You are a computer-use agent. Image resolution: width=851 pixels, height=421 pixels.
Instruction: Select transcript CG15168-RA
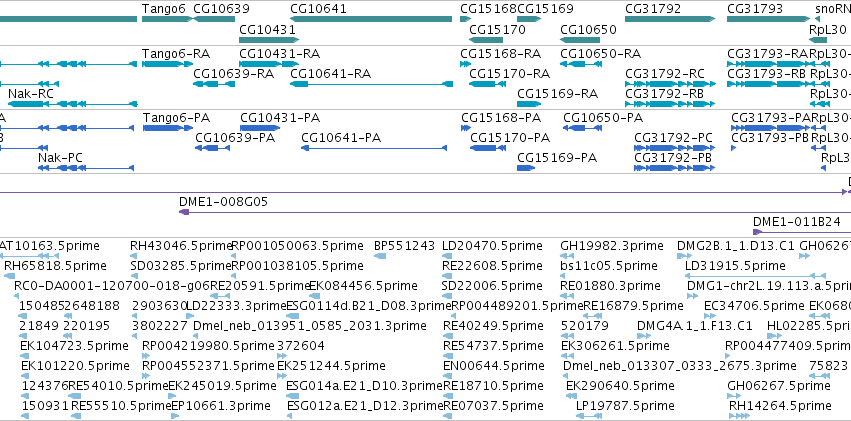[500, 54]
